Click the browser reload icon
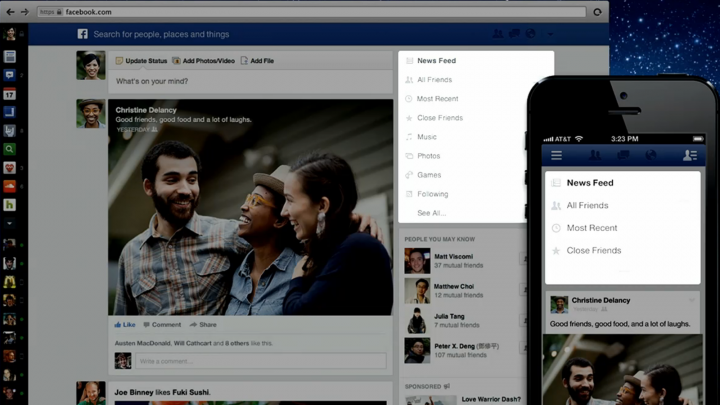The height and width of the screenshot is (405, 720). (x=597, y=12)
